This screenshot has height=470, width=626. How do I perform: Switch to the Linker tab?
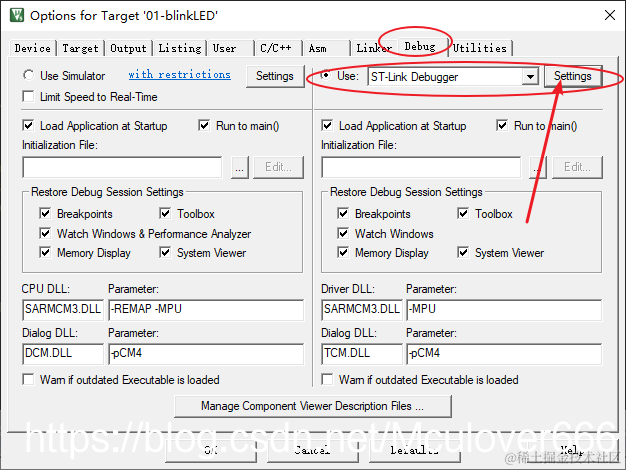[374, 48]
